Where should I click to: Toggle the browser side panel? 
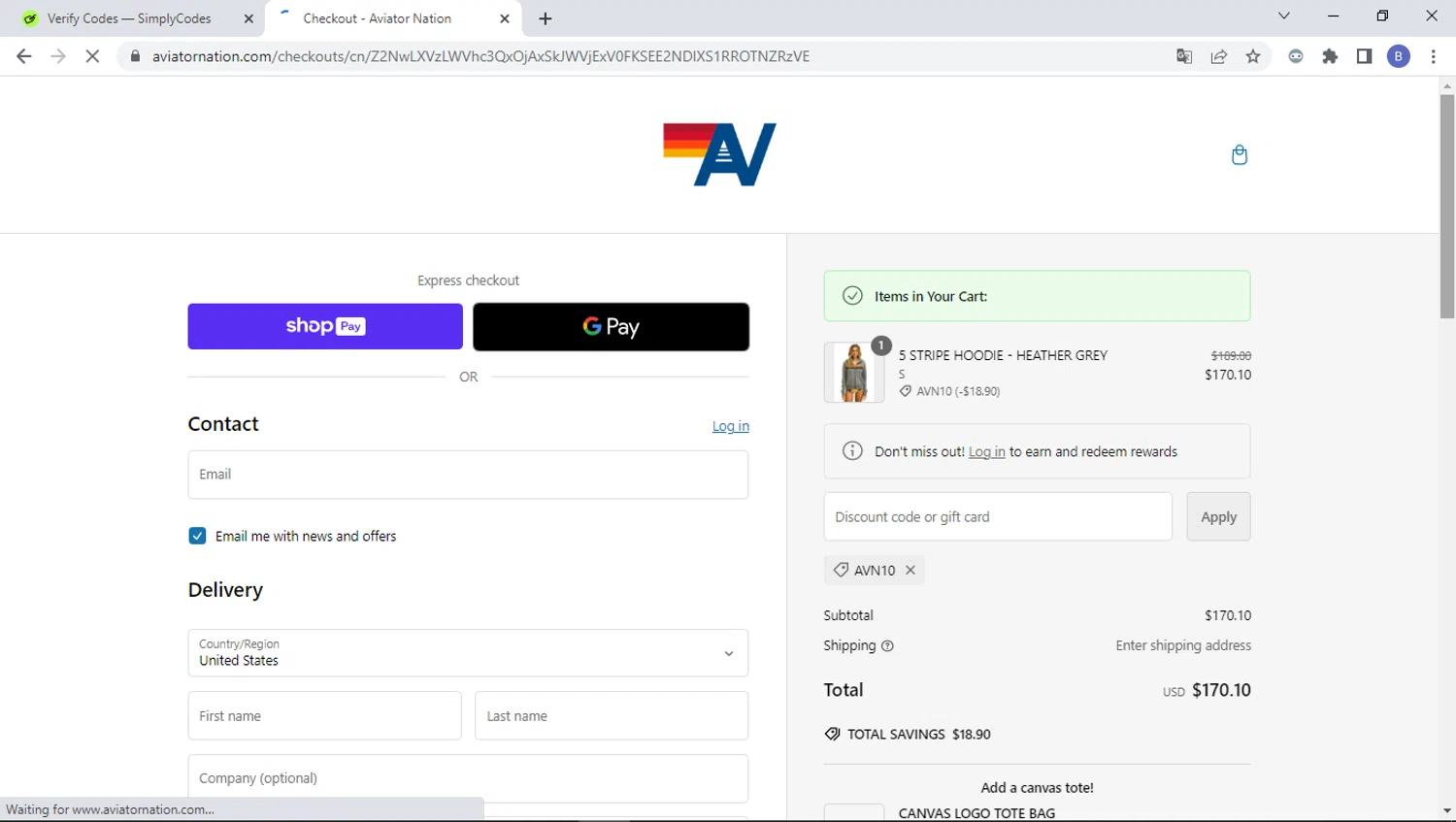click(x=1364, y=56)
